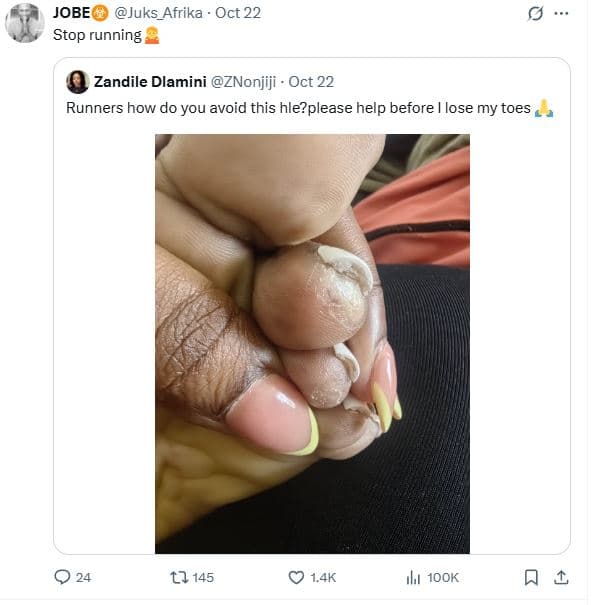Visit the @Juks_Afrika handle
This screenshot has height=605, width=606.
158,14
